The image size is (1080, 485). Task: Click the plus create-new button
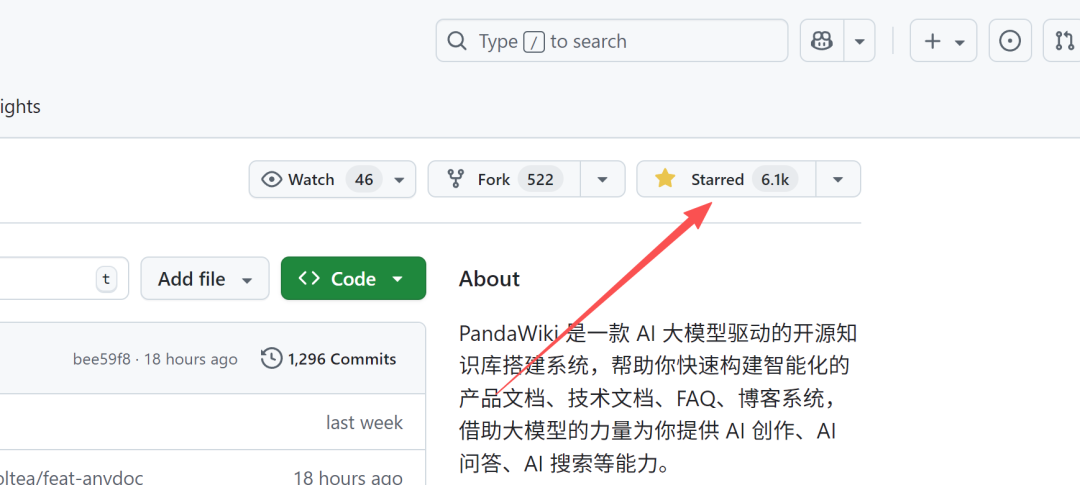942,41
